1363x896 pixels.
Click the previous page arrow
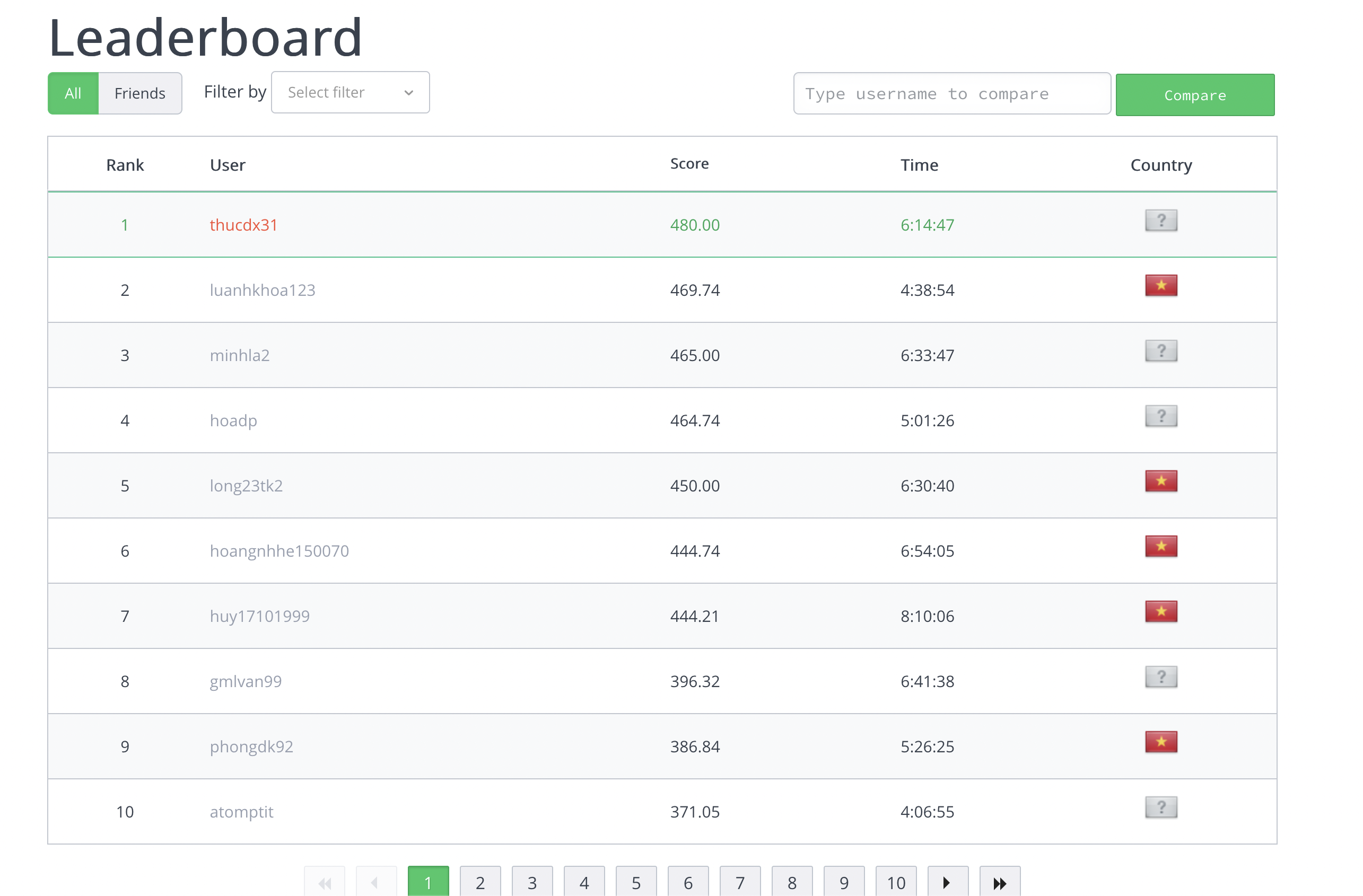click(375, 882)
